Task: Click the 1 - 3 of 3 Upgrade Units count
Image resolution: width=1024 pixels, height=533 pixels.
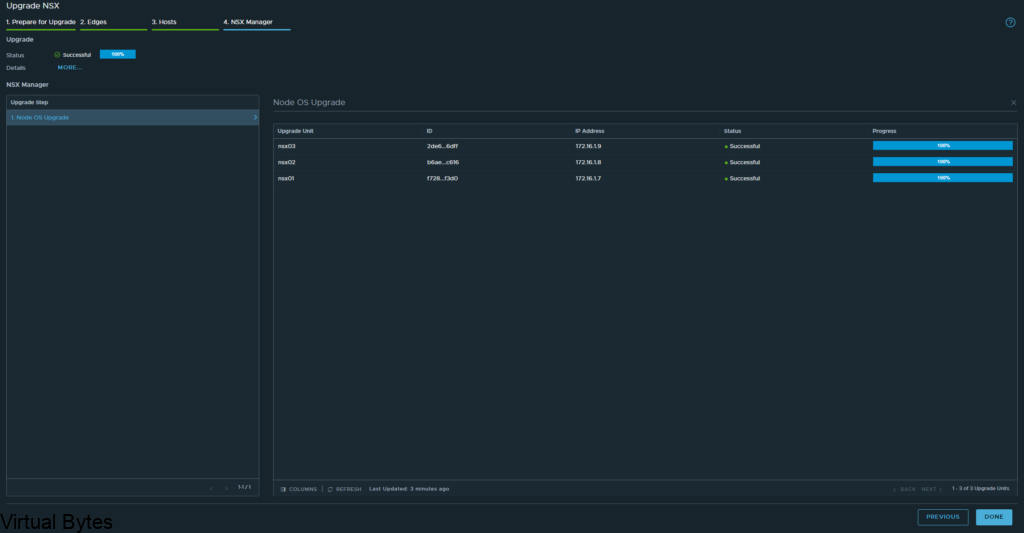Action: (x=980, y=489)
